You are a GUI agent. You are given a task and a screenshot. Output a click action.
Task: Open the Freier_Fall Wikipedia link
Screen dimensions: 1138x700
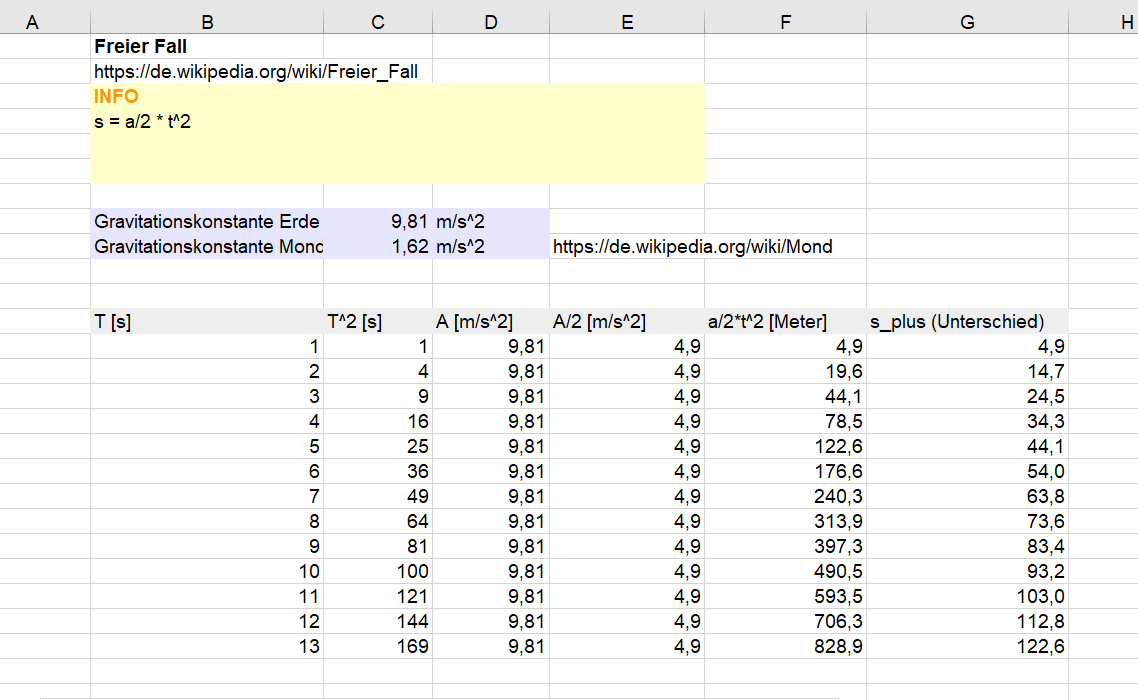255,71
